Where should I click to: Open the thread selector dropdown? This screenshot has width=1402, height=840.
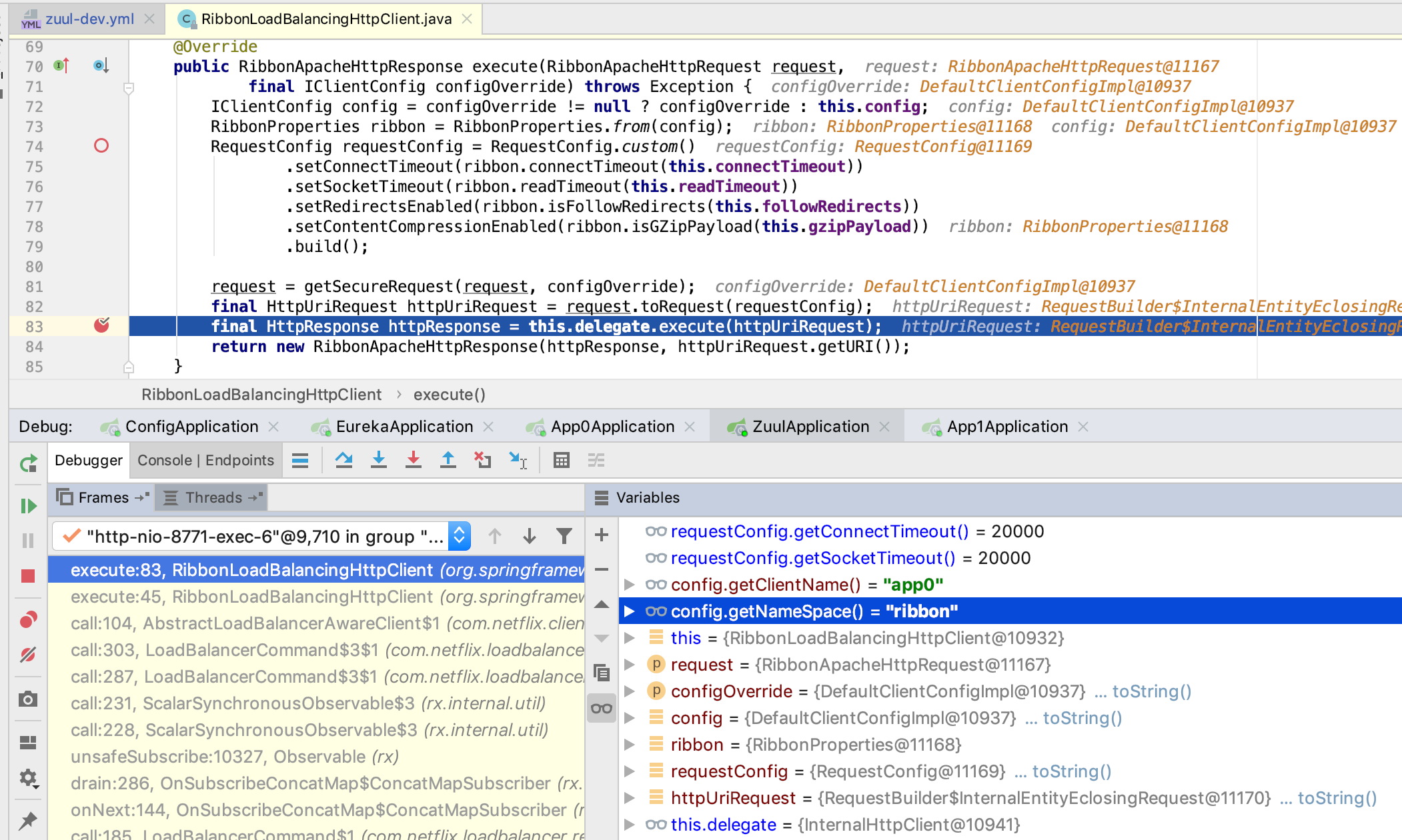(460, 536)
